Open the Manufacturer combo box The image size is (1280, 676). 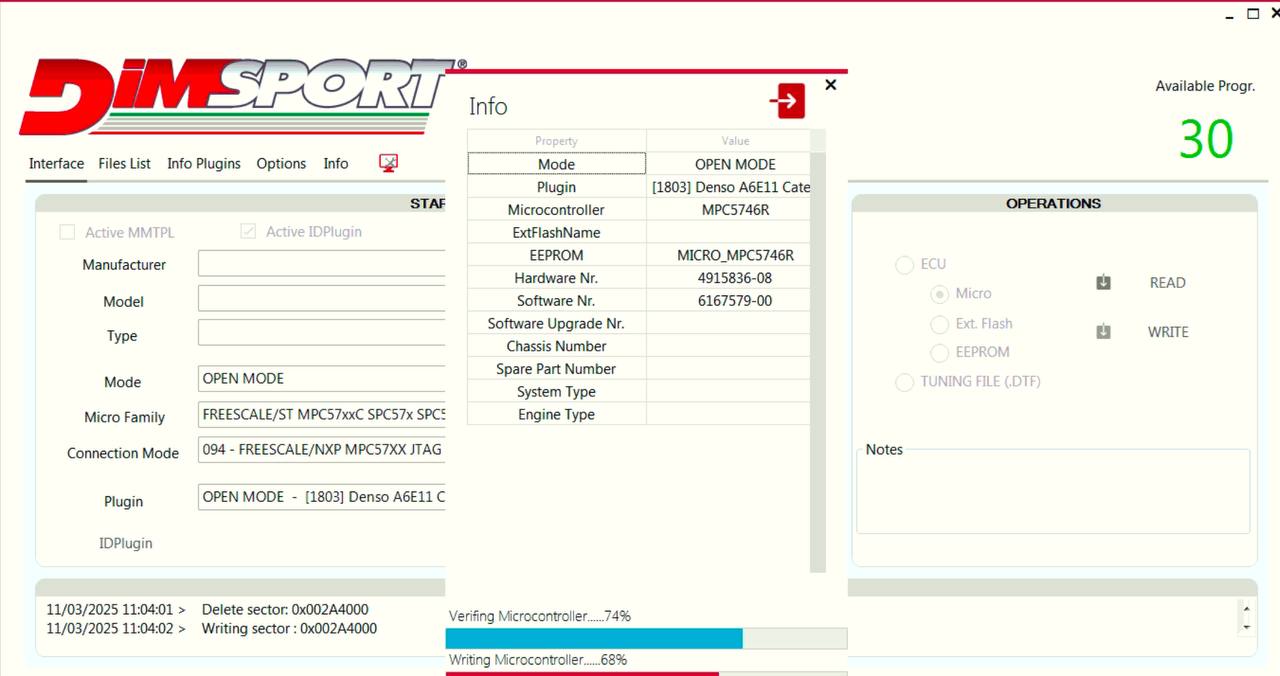[322, 264]
